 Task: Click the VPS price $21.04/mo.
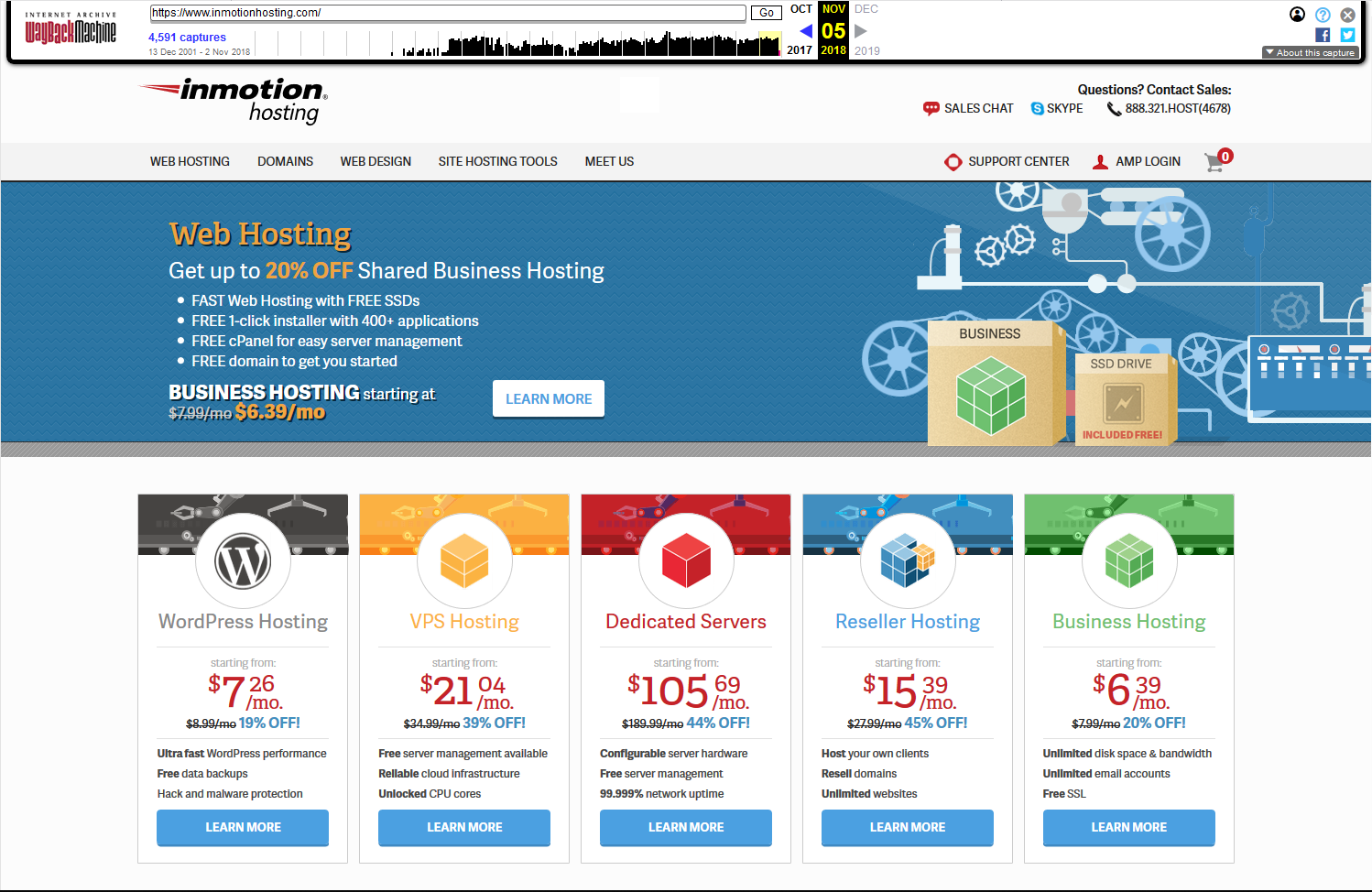[466, 692]
